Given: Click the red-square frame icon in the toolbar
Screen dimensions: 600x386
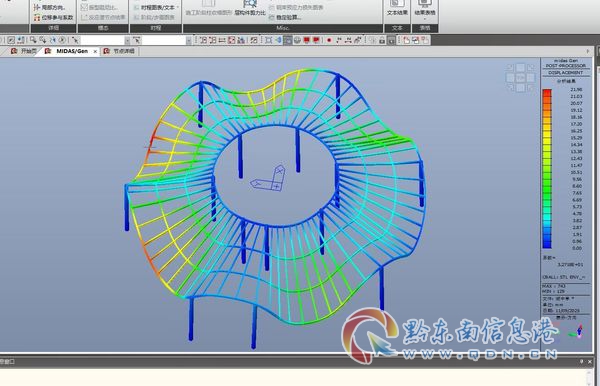Looking at the screenshot, I should [x=231, y=40].
